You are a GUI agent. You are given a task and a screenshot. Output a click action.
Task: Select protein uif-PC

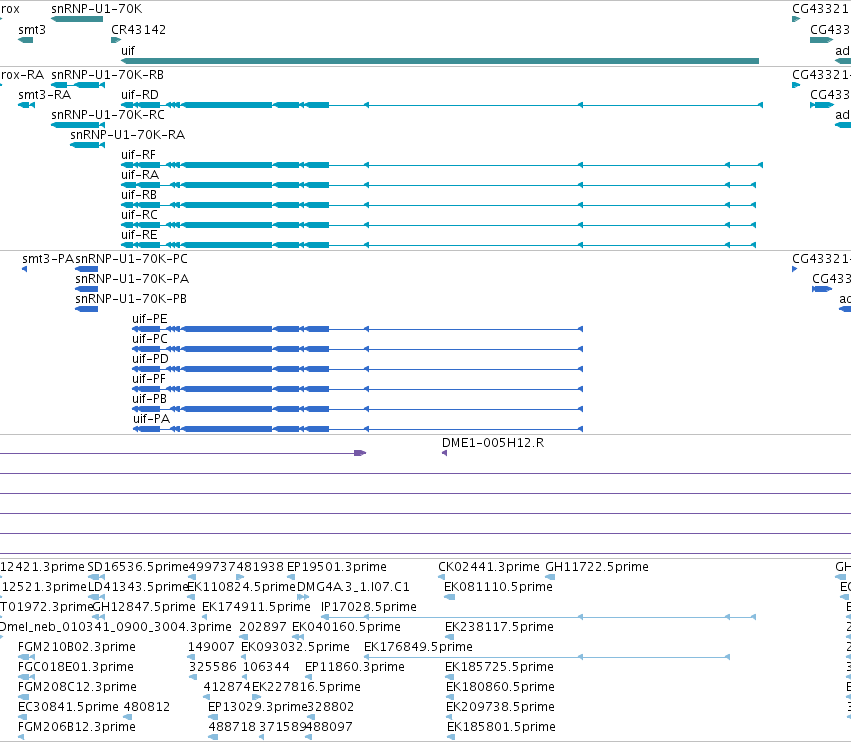pyautogui.click(x=358, y=349)
